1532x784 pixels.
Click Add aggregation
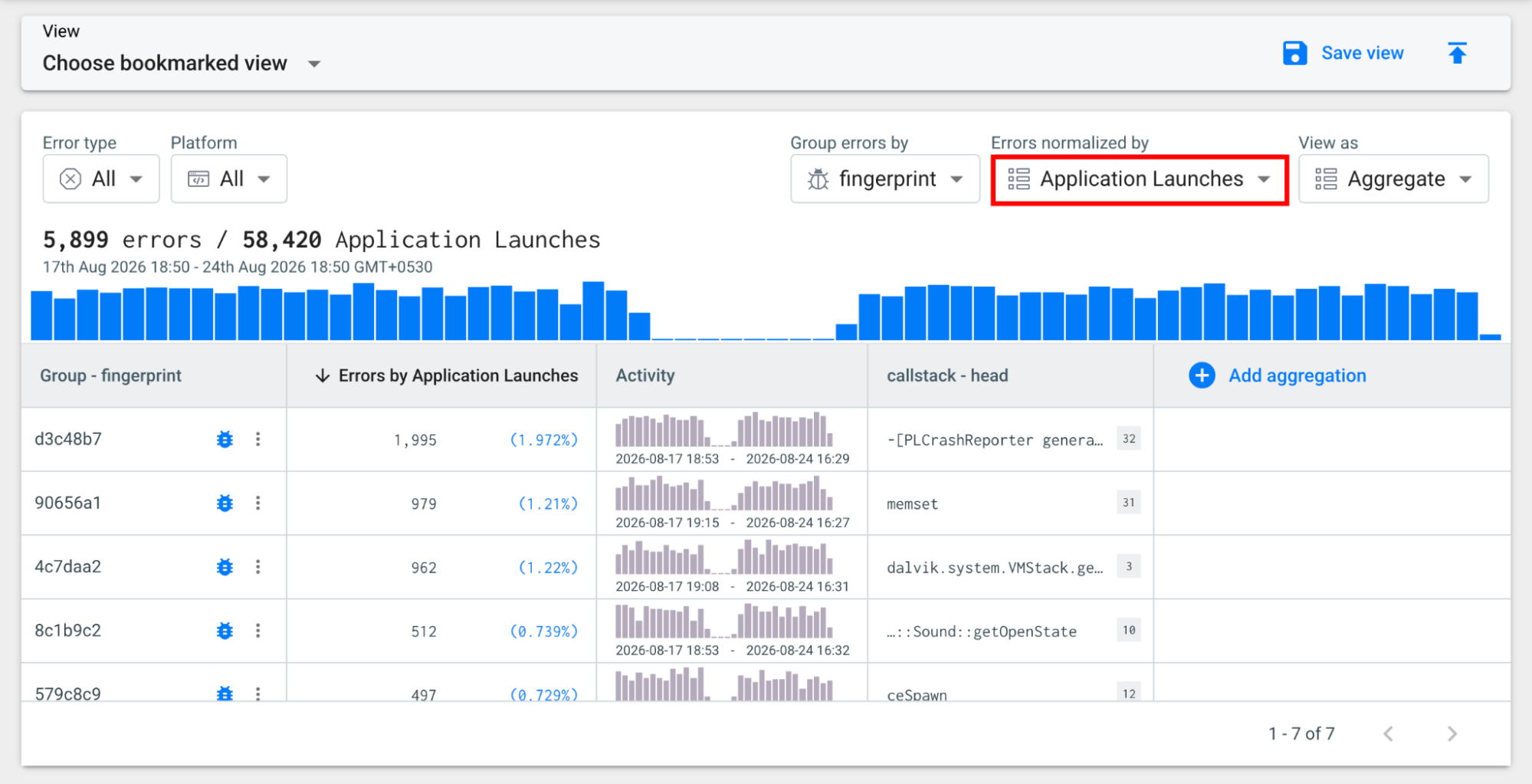(1297, 376)
